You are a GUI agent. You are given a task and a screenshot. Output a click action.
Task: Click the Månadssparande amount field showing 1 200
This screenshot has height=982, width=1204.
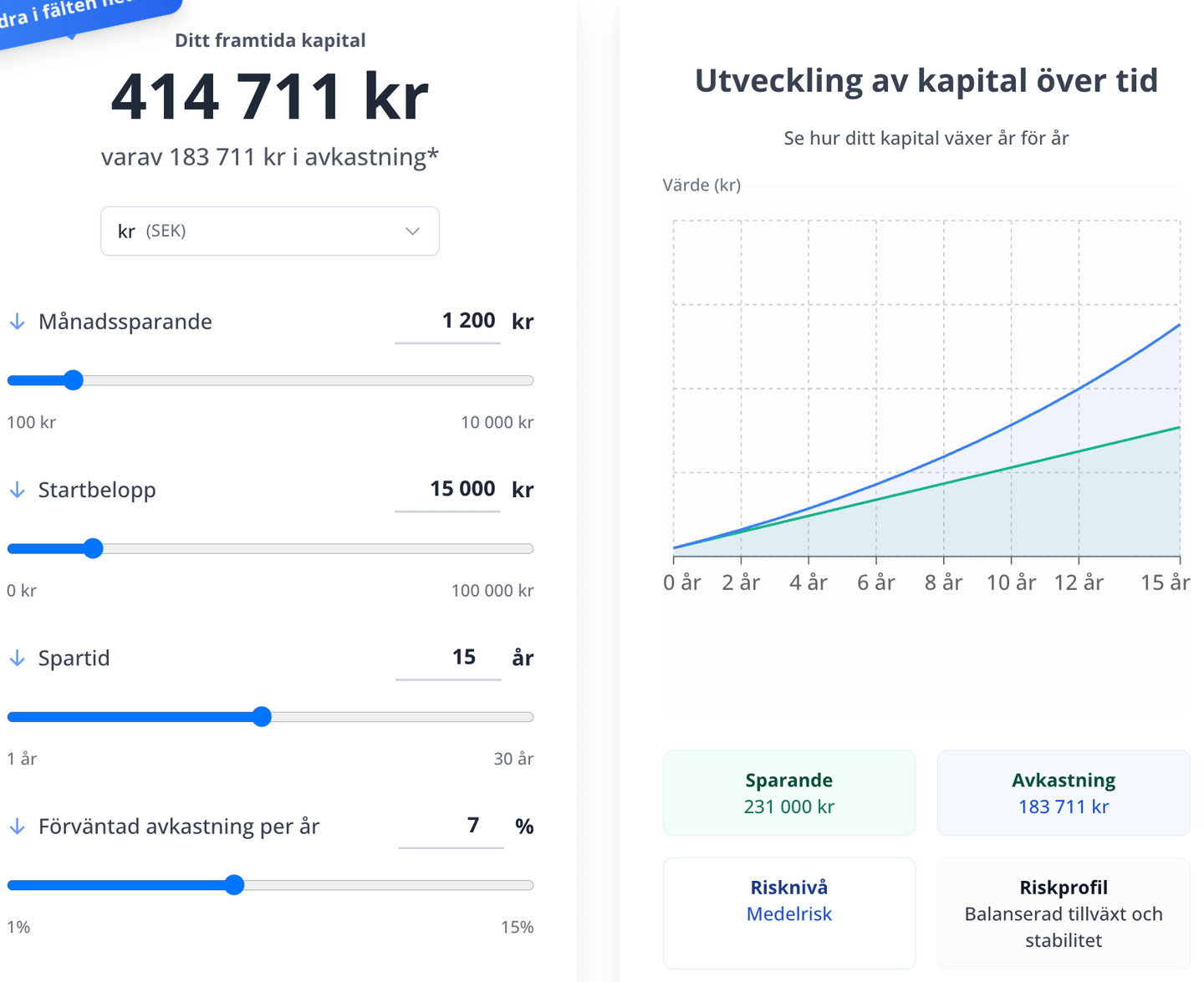click(447, 322)
